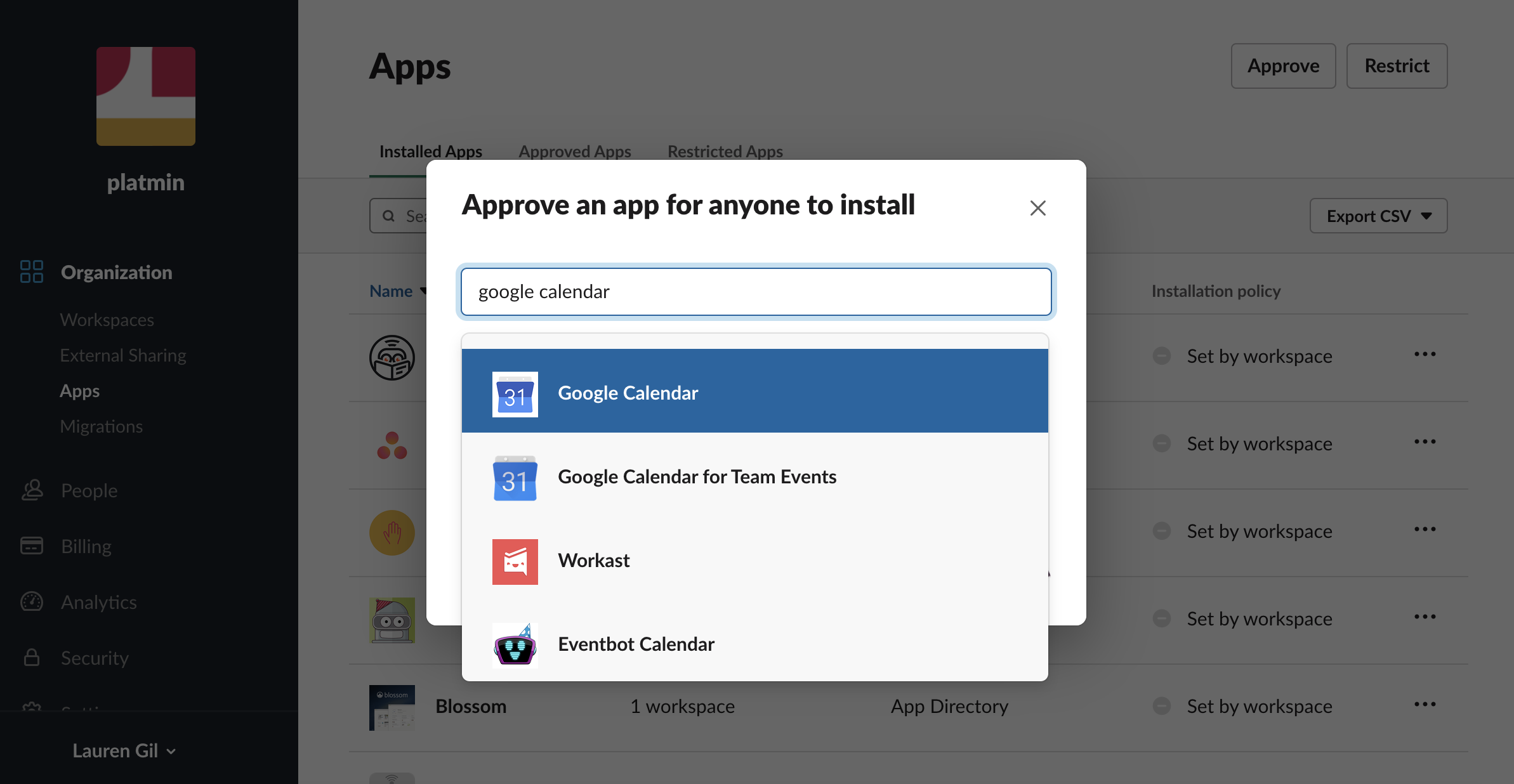
Task: Click the People person icon
Action: [32, 490]
